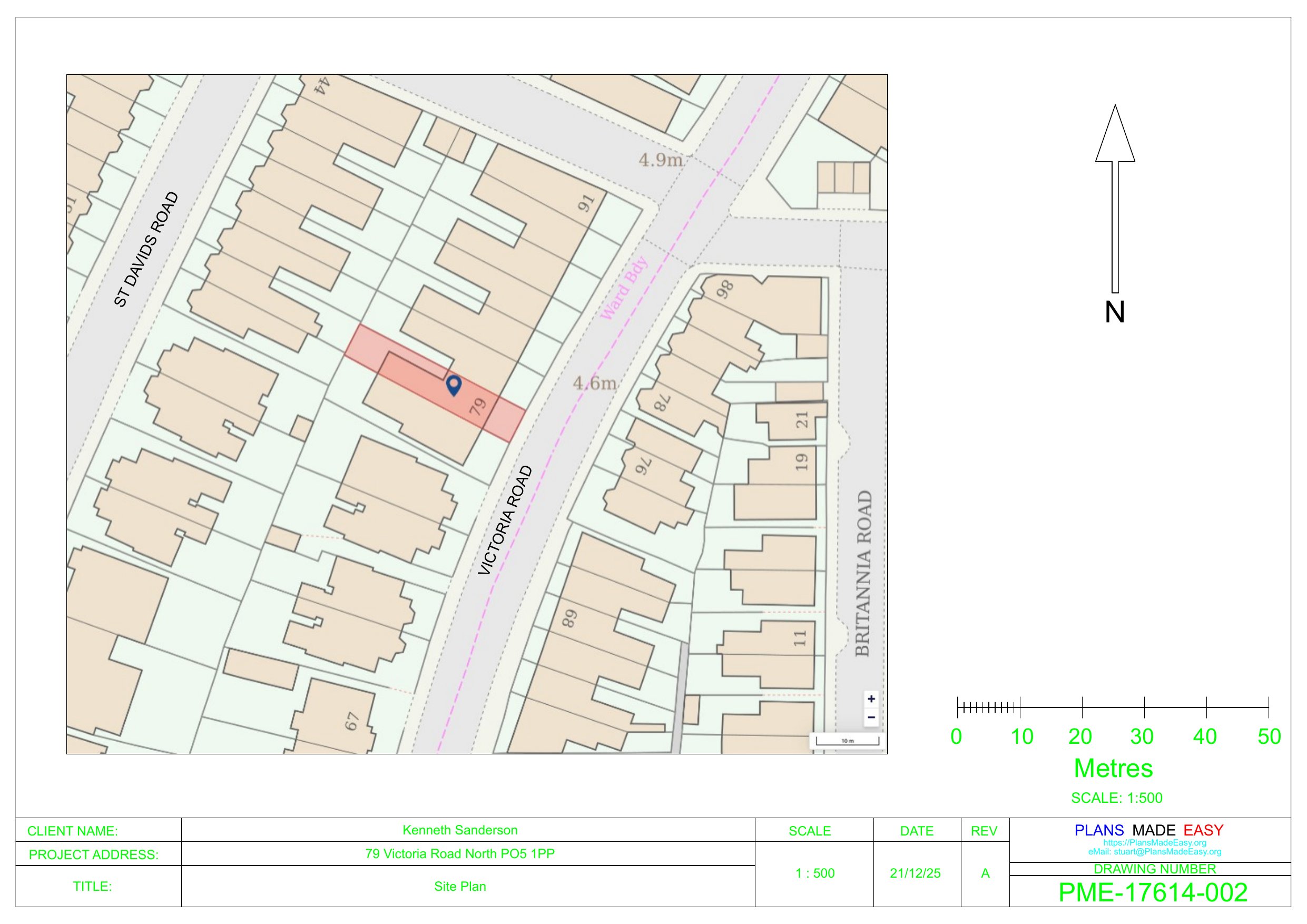Click the Britannia Road street label
The width and height of the screenshot is (1307, 924).
863,573
